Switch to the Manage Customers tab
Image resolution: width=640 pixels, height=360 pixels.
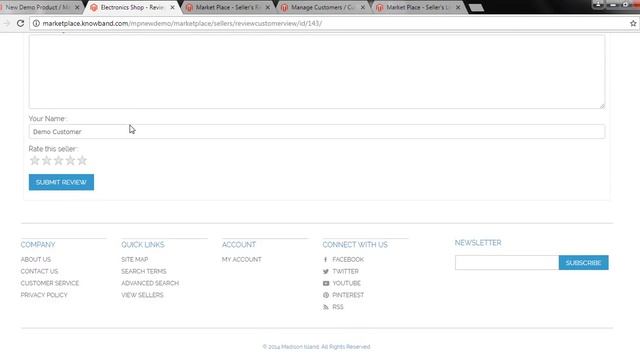(x=322, y=7)
